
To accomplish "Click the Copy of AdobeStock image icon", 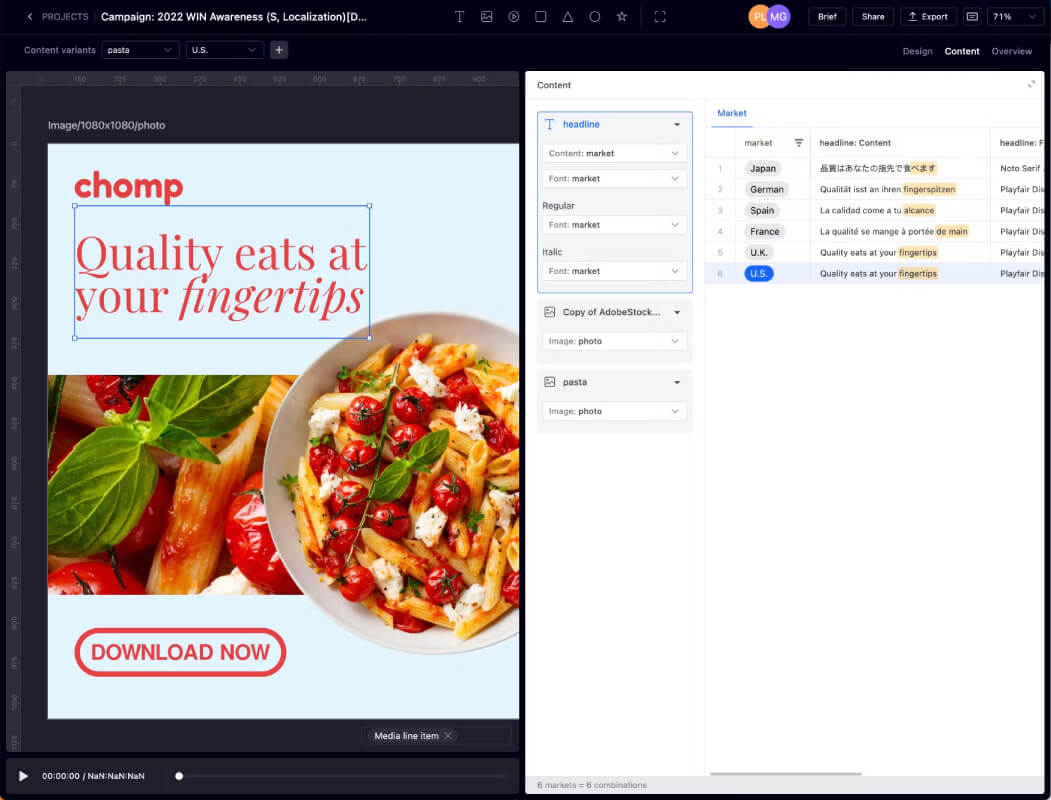I will (x=550, y=312).
